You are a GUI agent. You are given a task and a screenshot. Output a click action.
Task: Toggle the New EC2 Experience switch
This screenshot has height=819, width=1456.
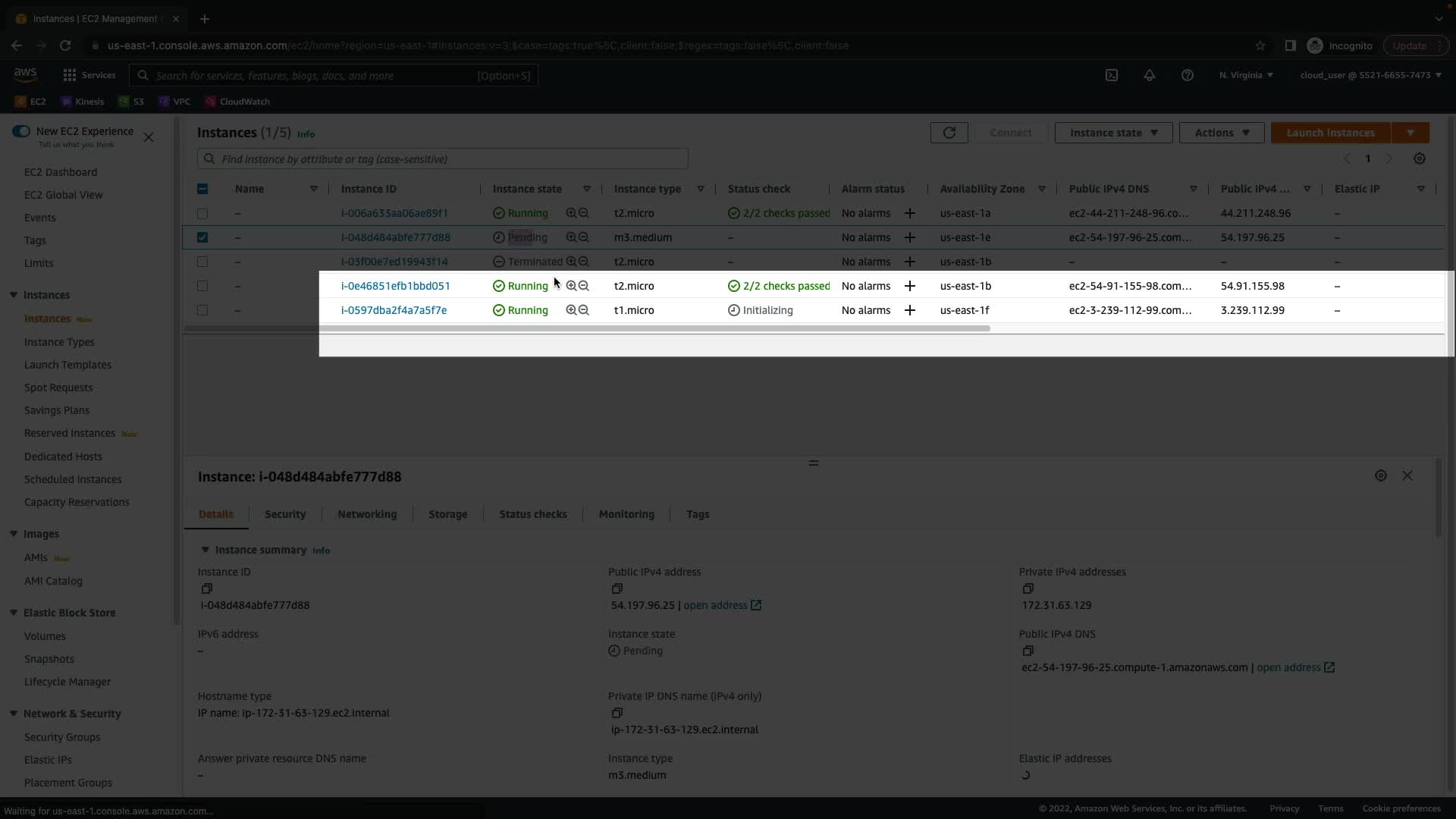pyautogui.click(x=21, y=131)
